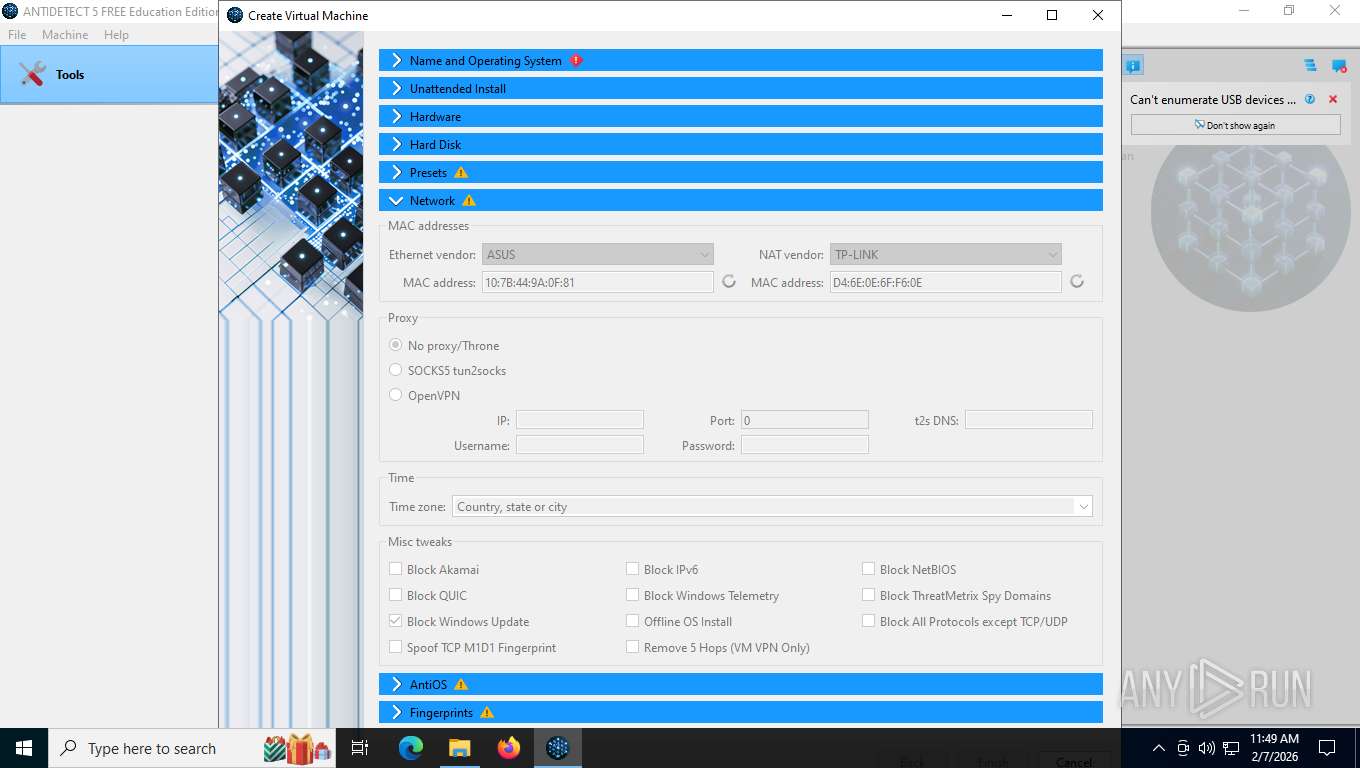The height and width of the screenshot is (768, 1360).
Task: Expand the Hard Disk section
Action: [x=741, y=144]
